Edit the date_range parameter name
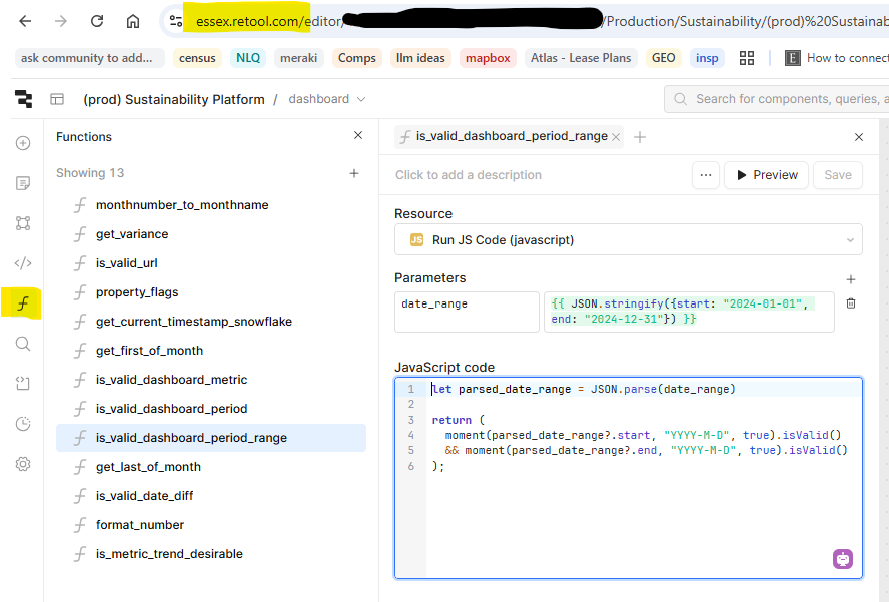 tap(467, 311)
